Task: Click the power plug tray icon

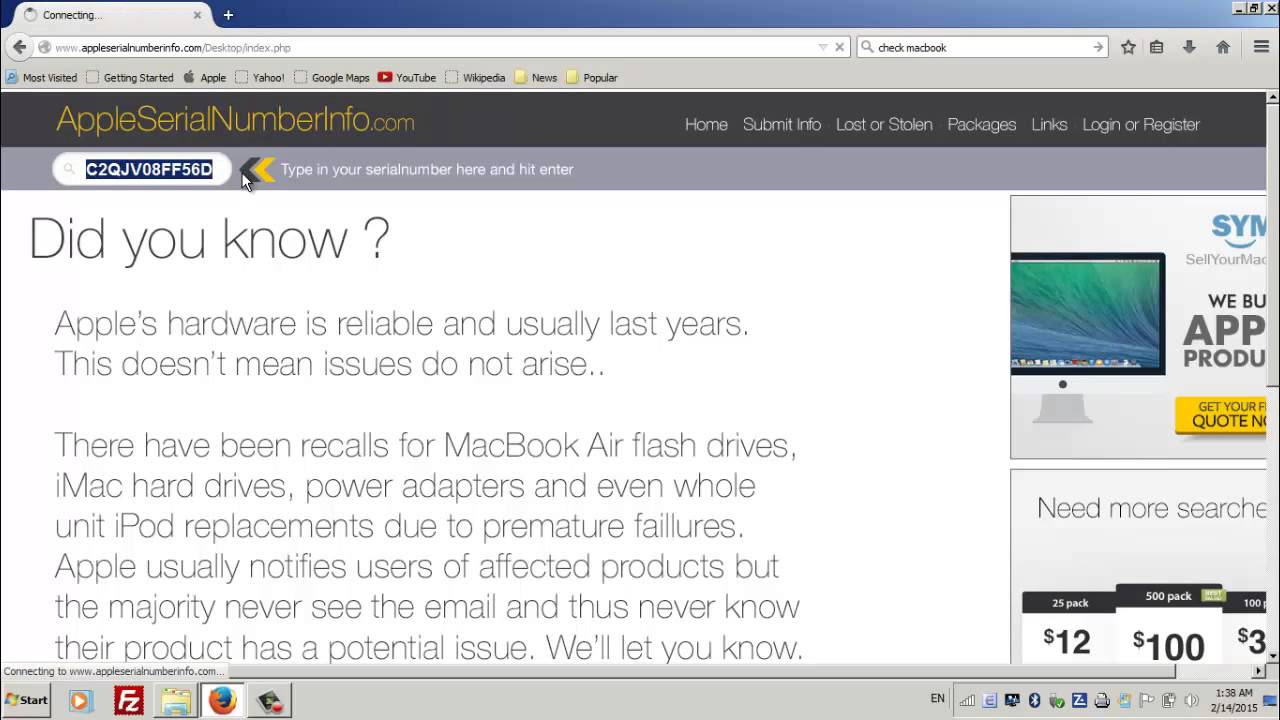Action: tap(1168, 700)
